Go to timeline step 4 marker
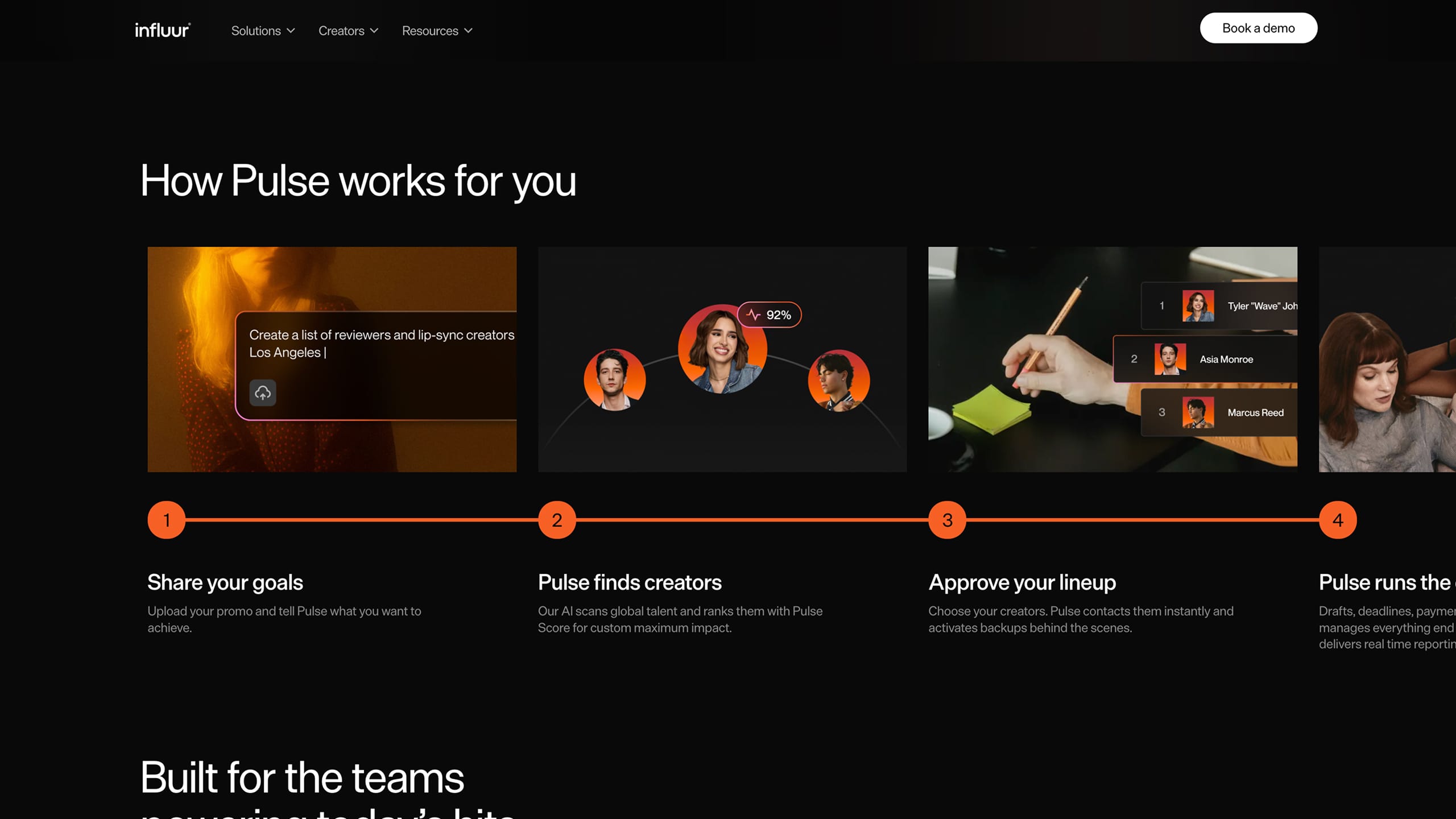 click(x=1338, y=520)
